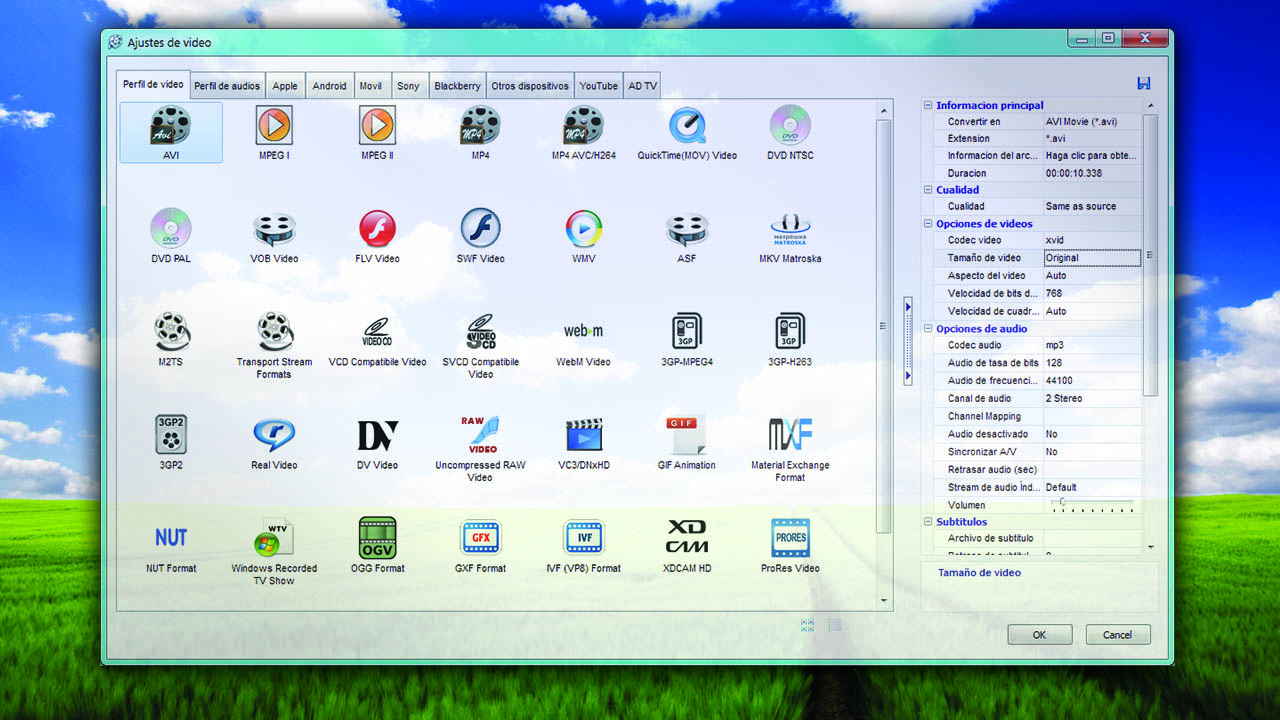The width and height of the screenshot is (1280, 720).
Task: Switch to list view layout
Action: pyautogui.click(x=835, y=625)
